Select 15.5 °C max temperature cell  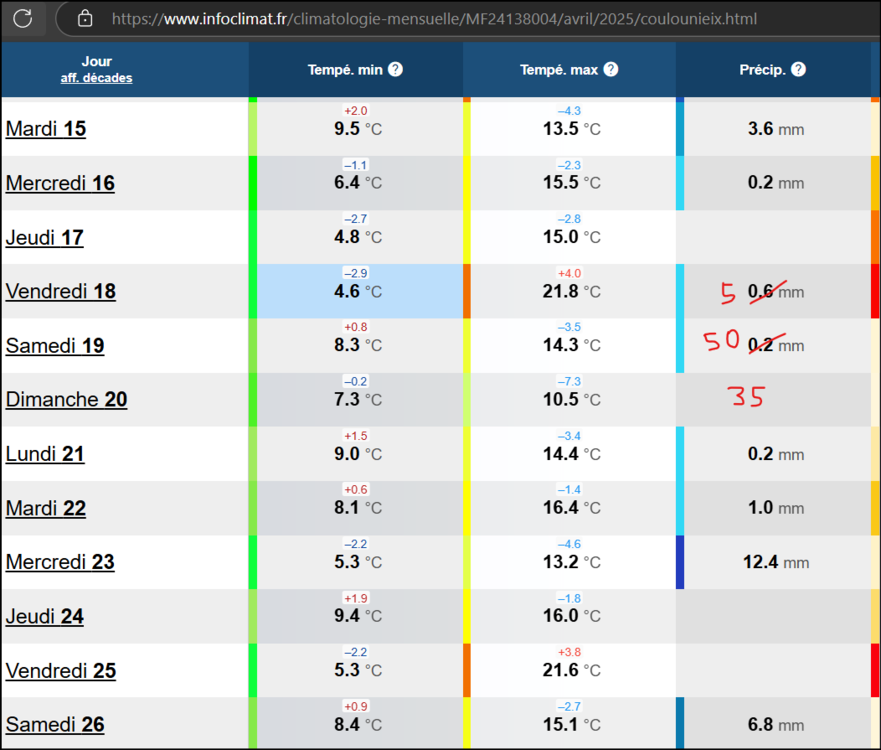point(571,183)
